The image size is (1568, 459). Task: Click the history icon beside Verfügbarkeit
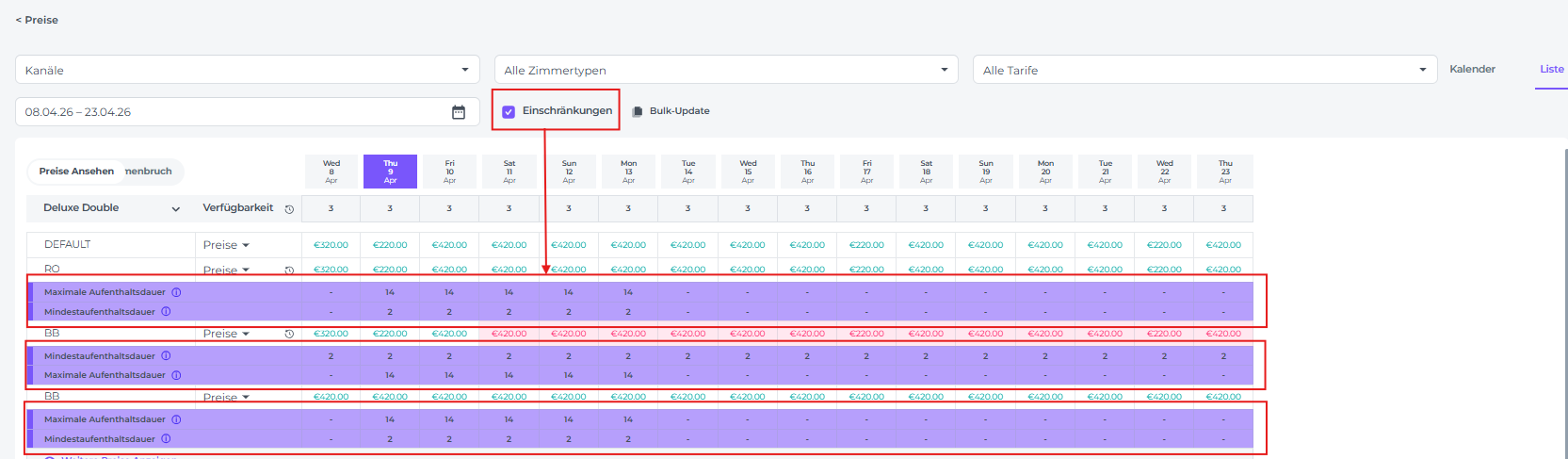(x=289, y=209)
